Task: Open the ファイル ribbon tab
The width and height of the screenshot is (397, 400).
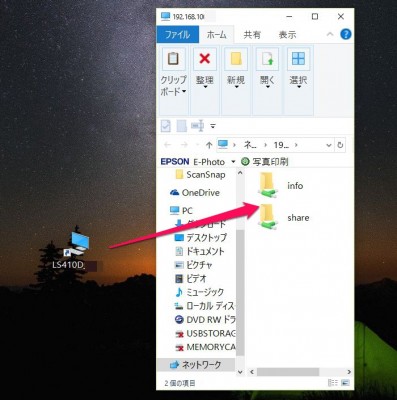Action: click(177, 34)
